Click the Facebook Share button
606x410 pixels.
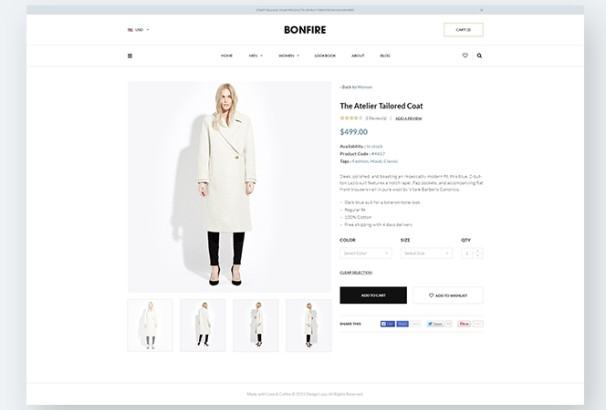click(402, 324)
